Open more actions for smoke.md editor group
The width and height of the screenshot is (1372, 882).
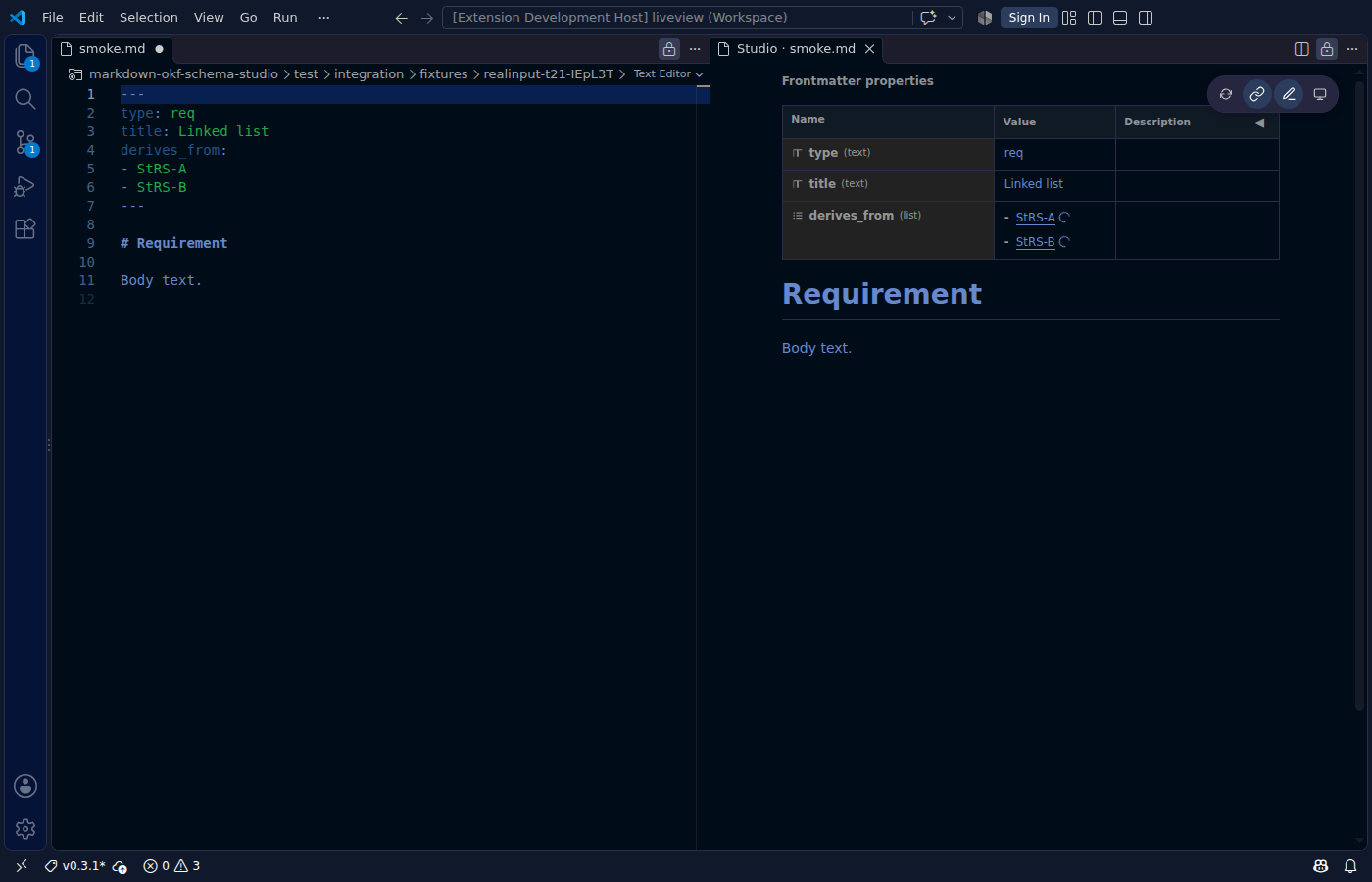coord(695,49)
